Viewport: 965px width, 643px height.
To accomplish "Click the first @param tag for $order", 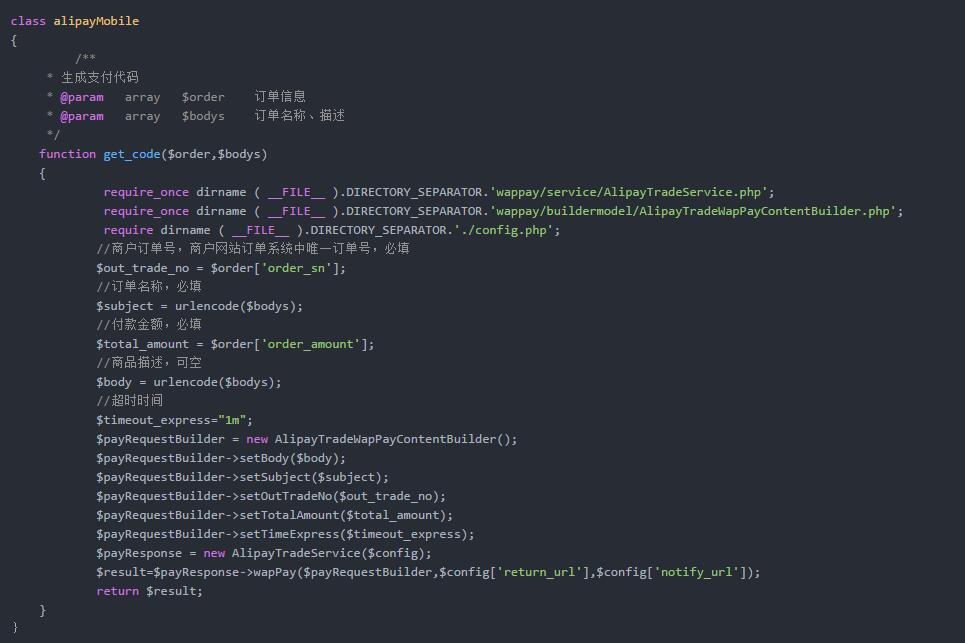I will pyautogui.click(x=81, y=97).
